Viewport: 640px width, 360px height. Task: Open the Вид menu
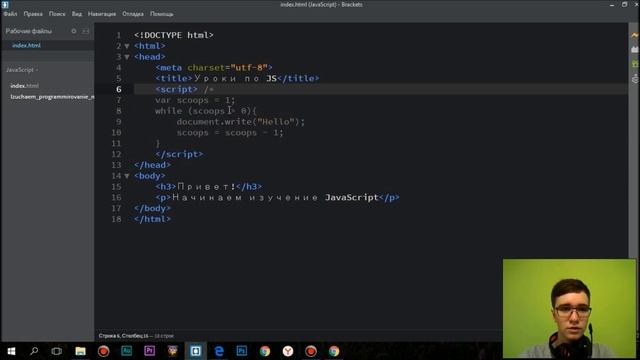point(77,14)
